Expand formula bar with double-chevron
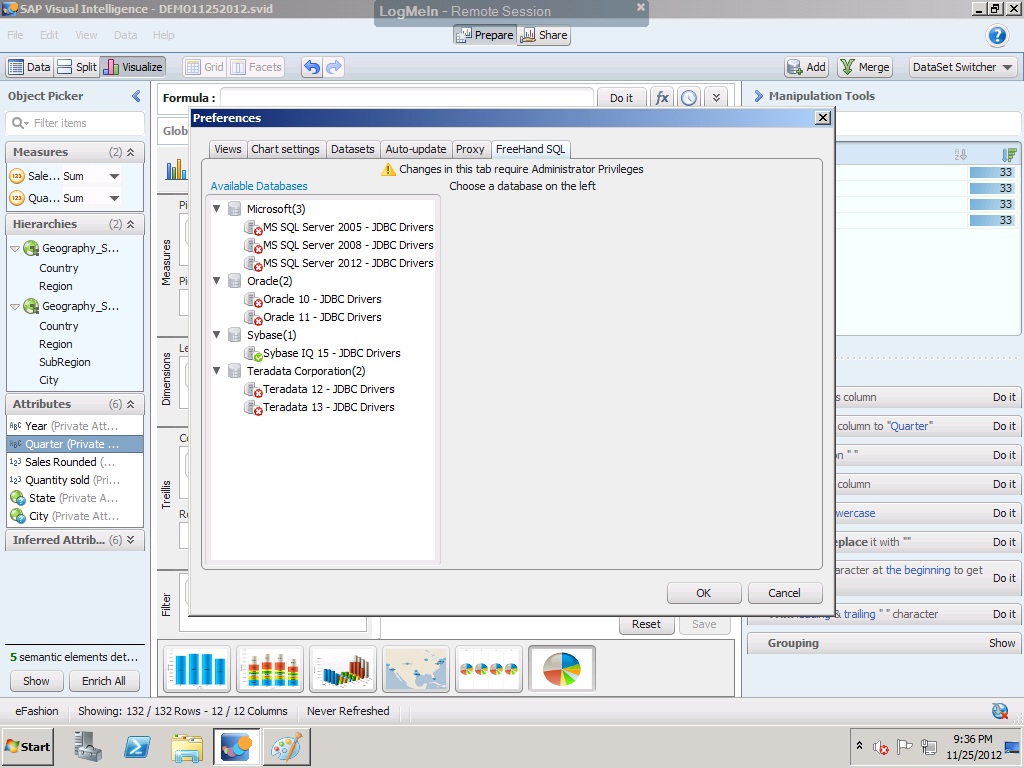The image size is (1024, 768). [716, 98]
